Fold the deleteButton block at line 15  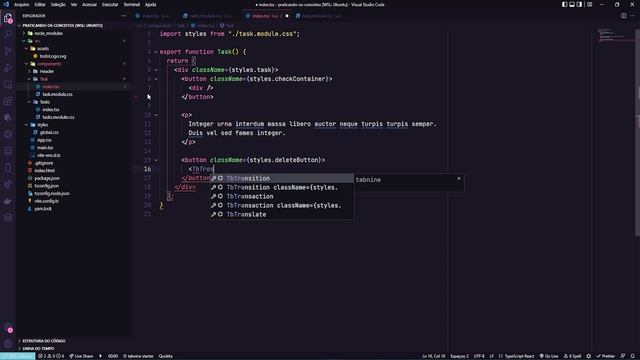coord(156,160)
